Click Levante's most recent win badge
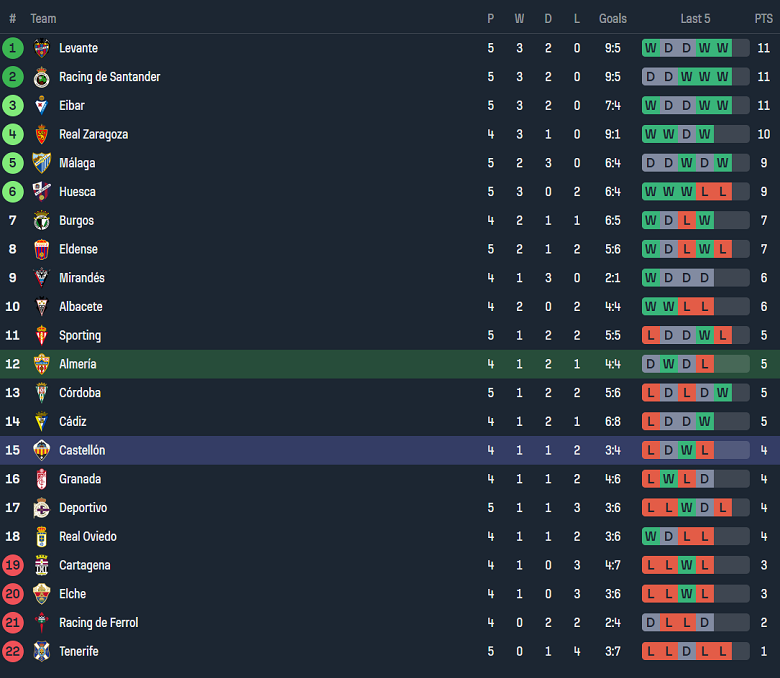The width and height of the screenshot is (780, 678). pos(722,48)
